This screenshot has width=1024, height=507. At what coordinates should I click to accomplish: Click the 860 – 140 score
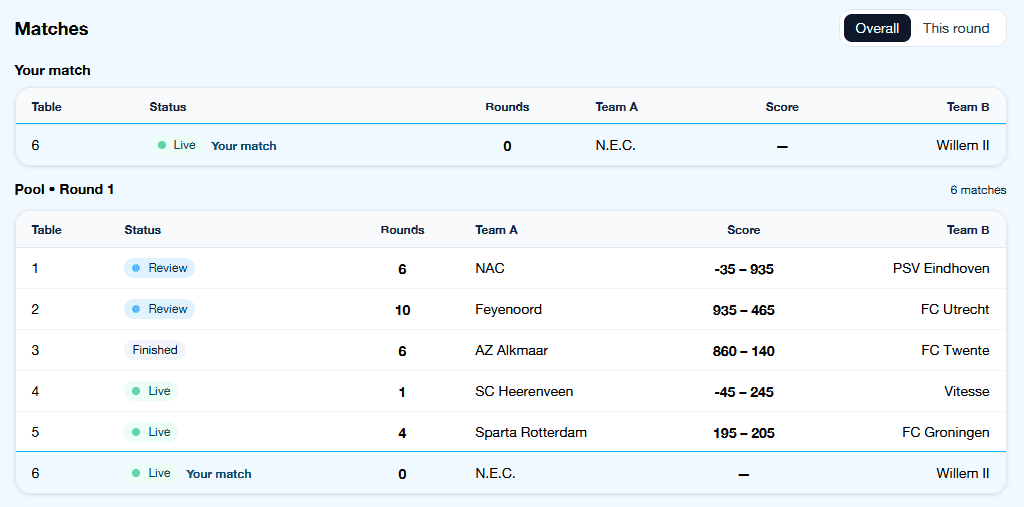743,351
